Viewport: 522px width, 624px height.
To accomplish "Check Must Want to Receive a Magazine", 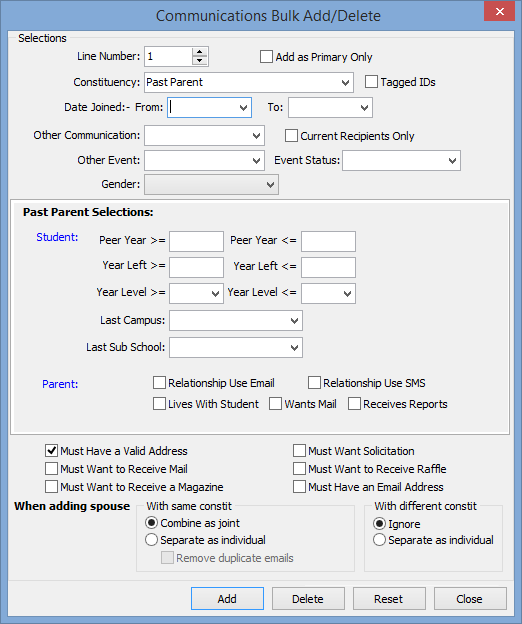I will tap(51, 487).
